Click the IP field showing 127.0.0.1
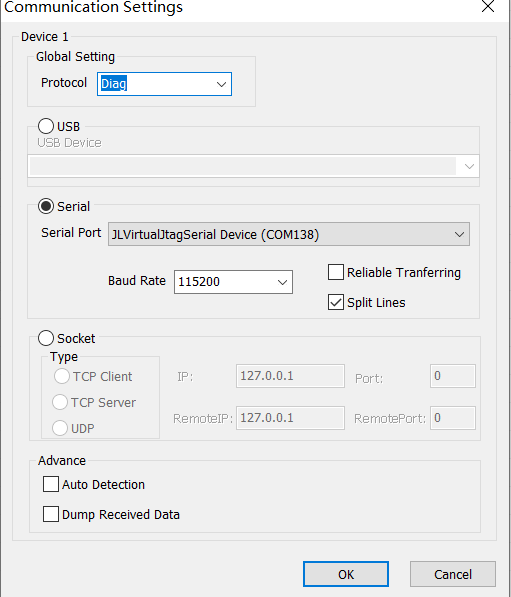This screenshot has height=597, width=511. tap(291, 376)
